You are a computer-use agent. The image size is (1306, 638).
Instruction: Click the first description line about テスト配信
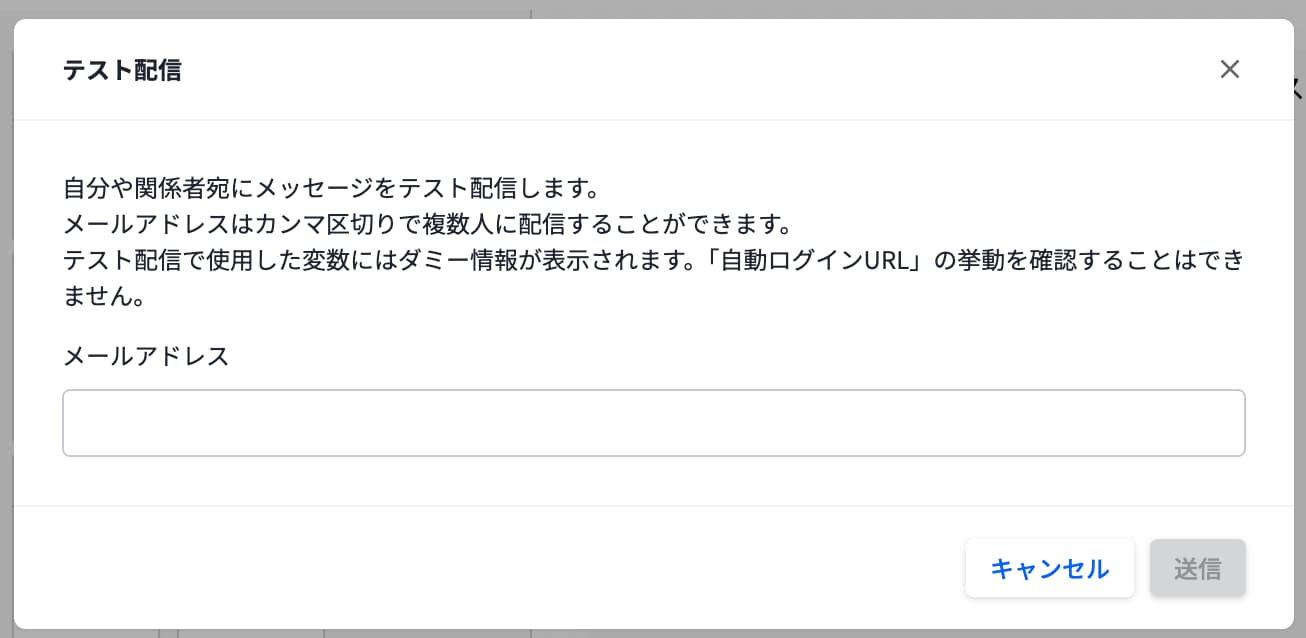pos(330,187)
